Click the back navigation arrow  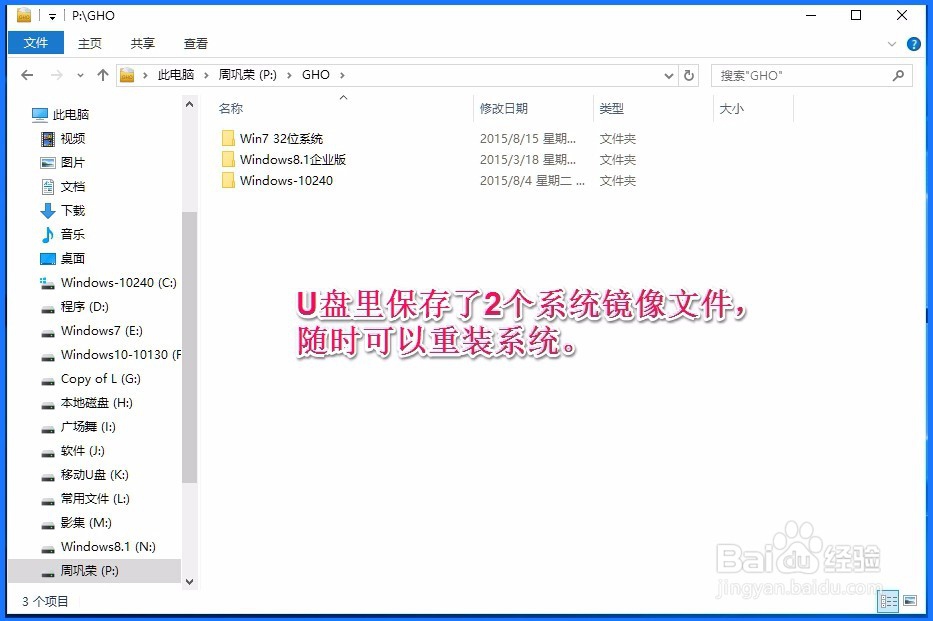point(27,74)
